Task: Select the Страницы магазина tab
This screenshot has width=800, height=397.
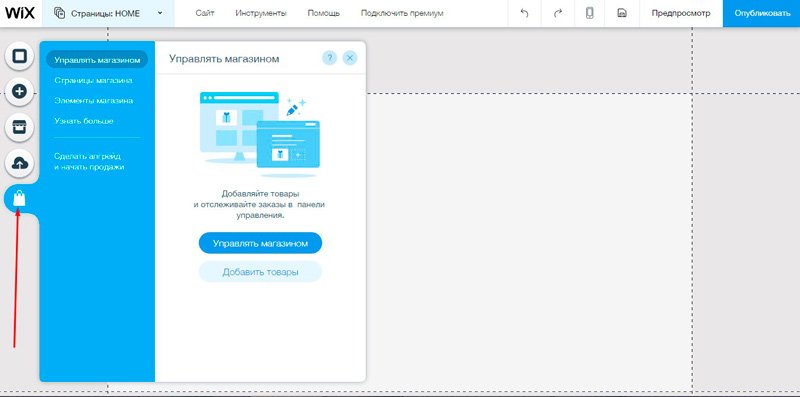Action: pos(93,81)
